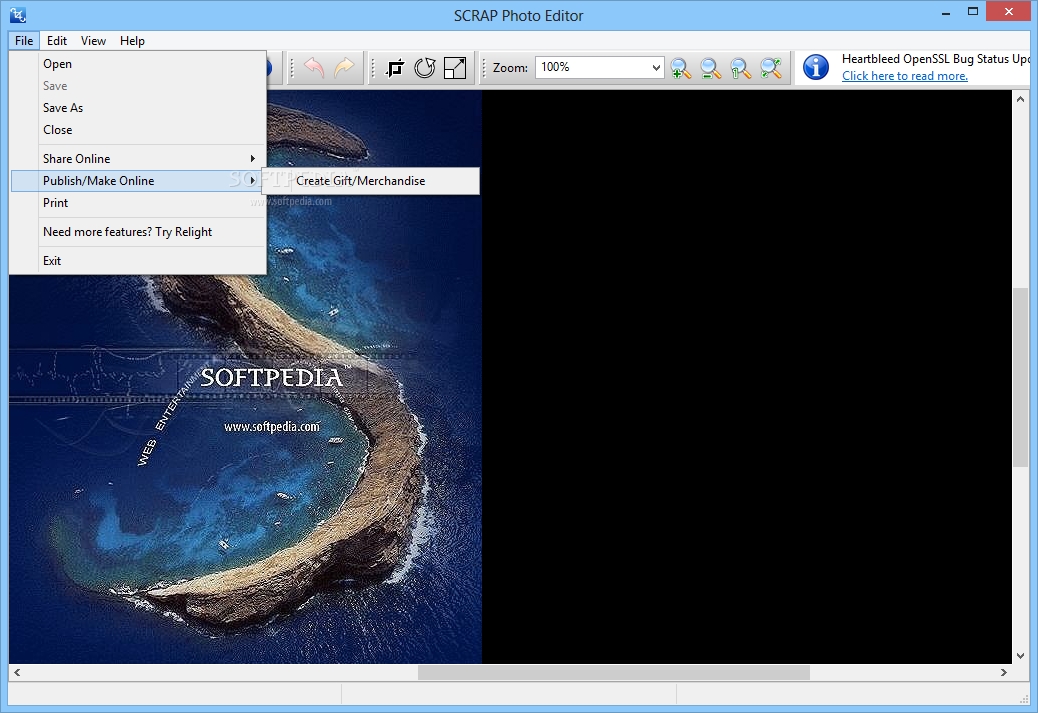
Task: Select Create Gift/Merchandise submenu entry
Action: (x=371, y=181)
